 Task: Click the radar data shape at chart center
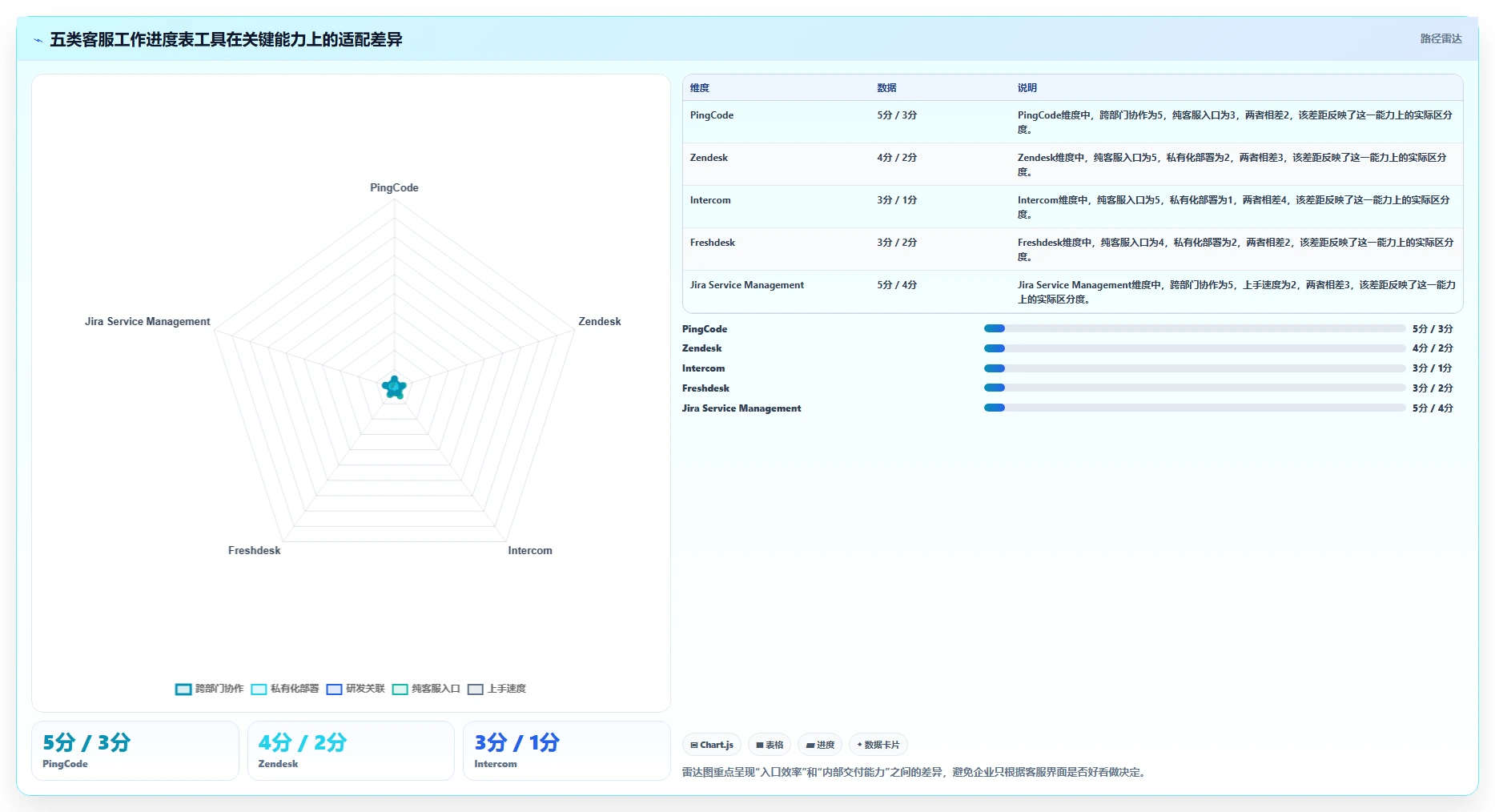[394, 388]
